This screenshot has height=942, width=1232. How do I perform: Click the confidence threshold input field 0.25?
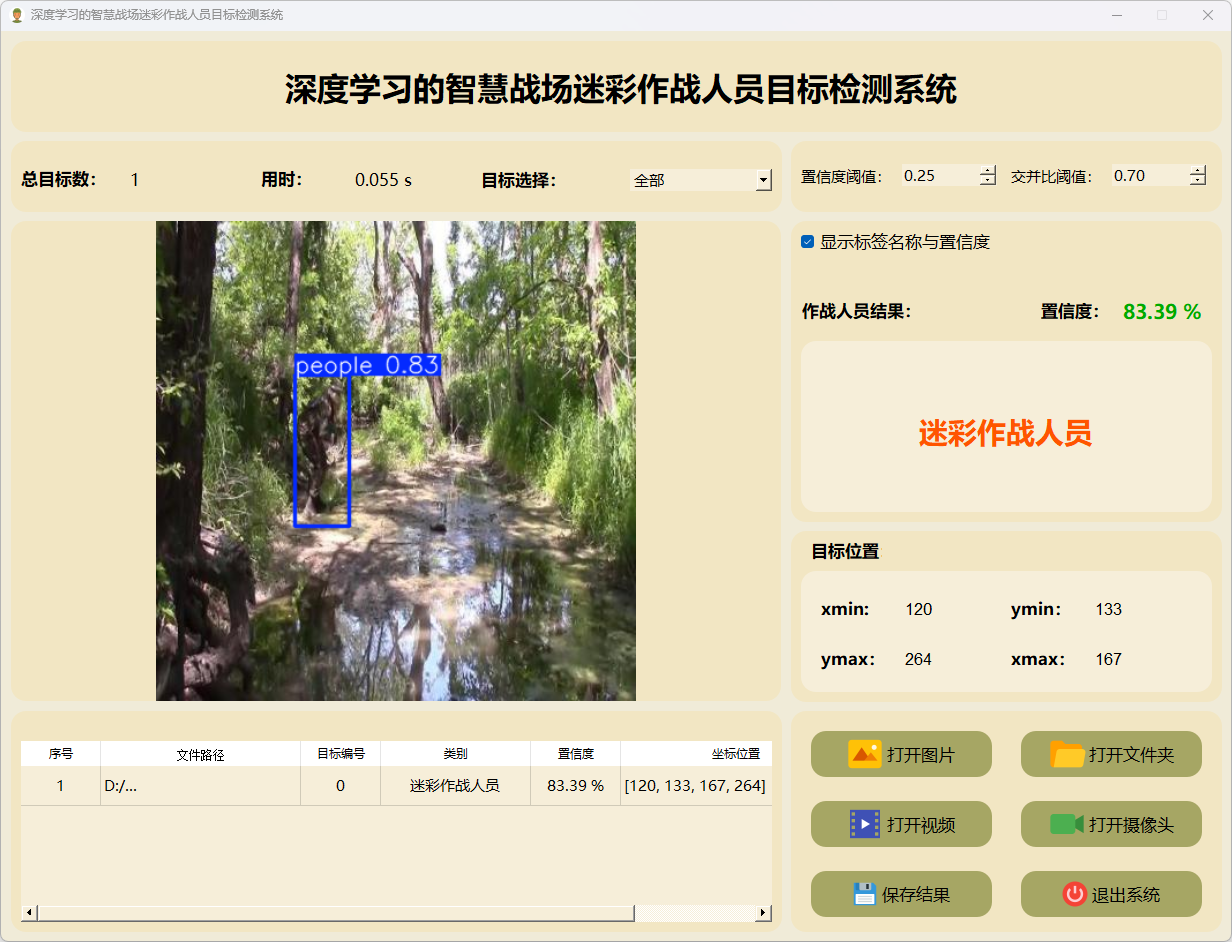pyautogui.click(x=938, y=176)
